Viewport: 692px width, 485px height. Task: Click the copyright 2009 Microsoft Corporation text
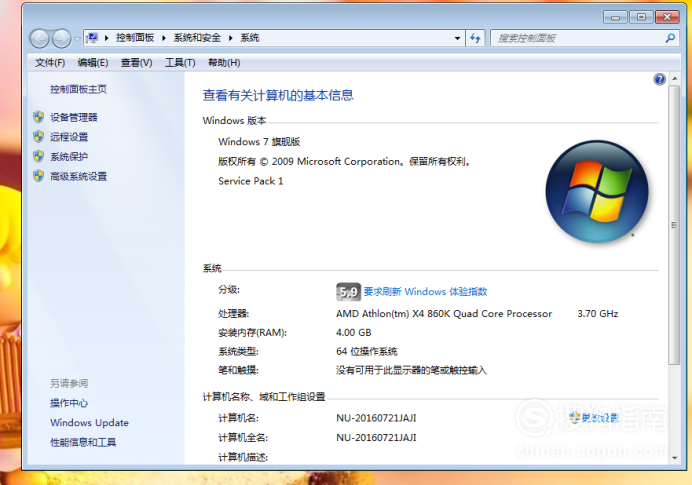point(344,162)
